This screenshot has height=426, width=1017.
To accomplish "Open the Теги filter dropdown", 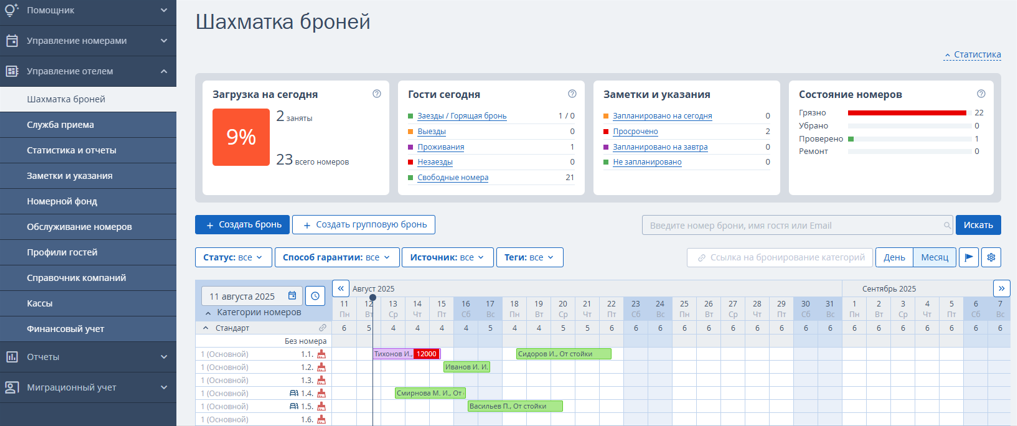I will tap(530, 257).
